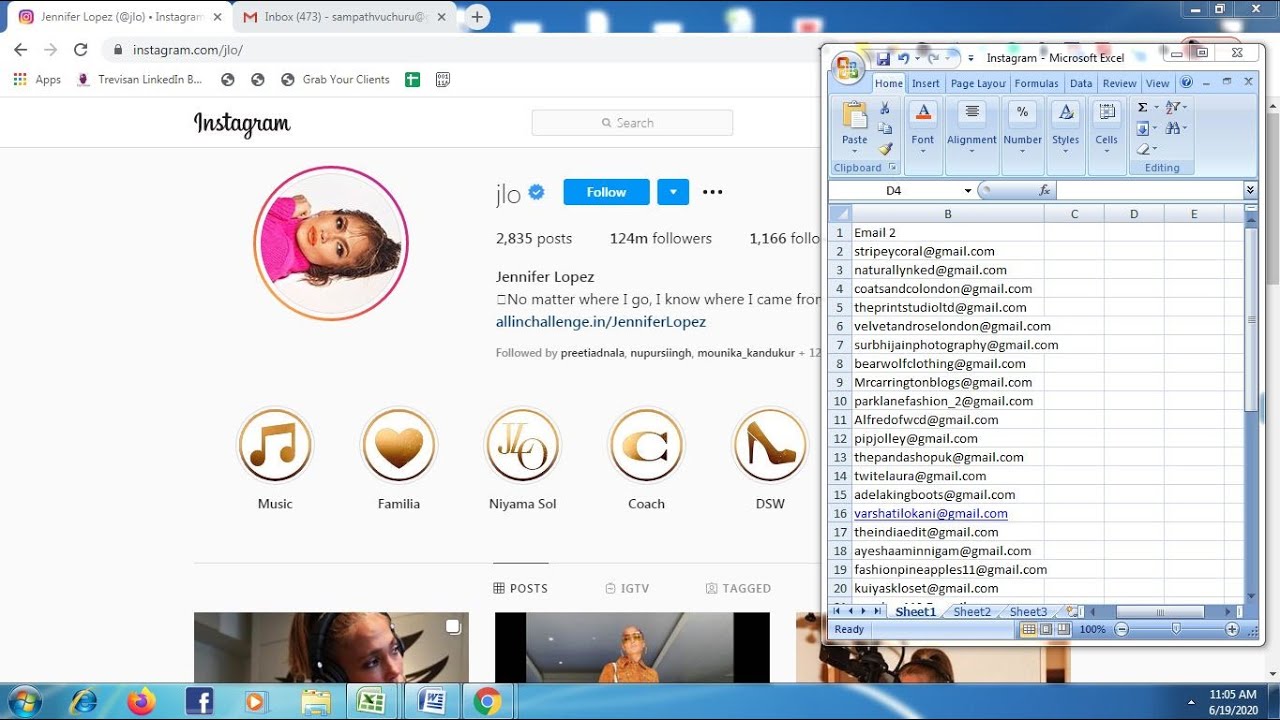Switch to Sheet2 tab
Screen dimensions: 1280x720
[x=972, y=612]
